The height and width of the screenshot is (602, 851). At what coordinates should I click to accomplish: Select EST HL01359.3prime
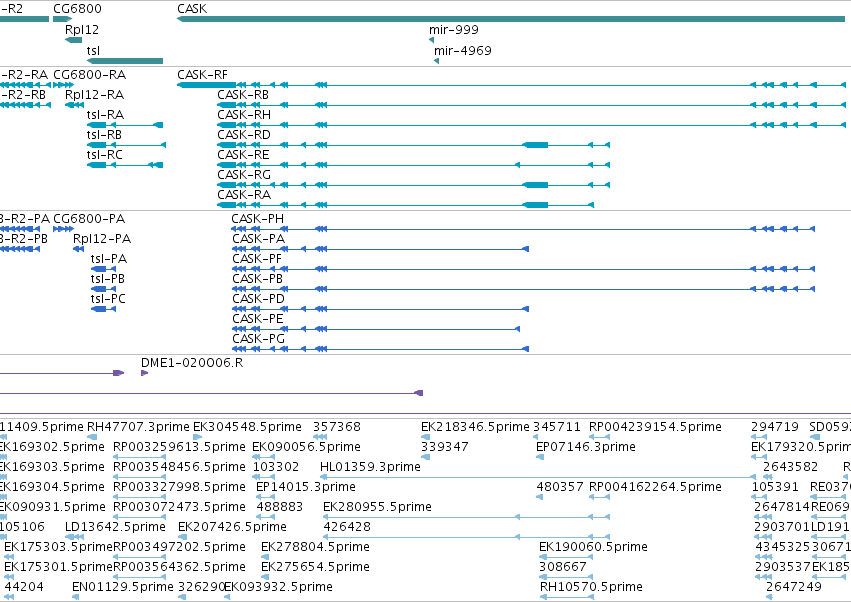[538, 477]
